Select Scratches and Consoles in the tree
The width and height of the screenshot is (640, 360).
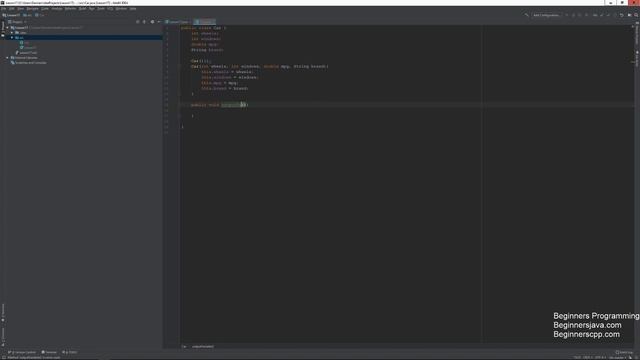click(29, 63)
